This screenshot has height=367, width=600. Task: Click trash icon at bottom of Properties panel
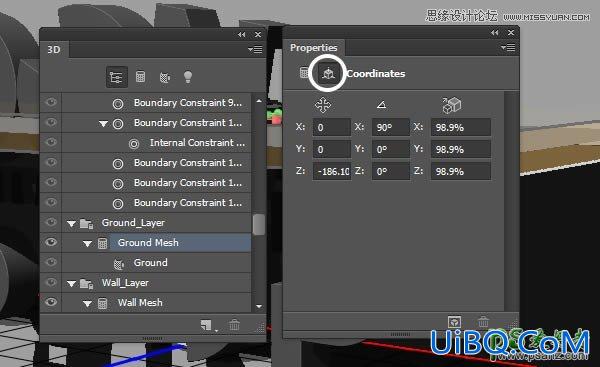[x=483, y=321]
